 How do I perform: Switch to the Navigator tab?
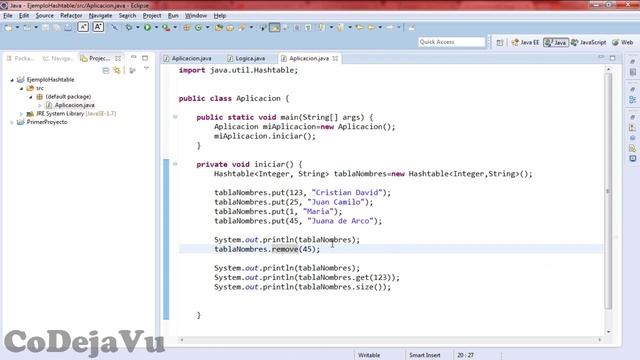coord(58,58)
